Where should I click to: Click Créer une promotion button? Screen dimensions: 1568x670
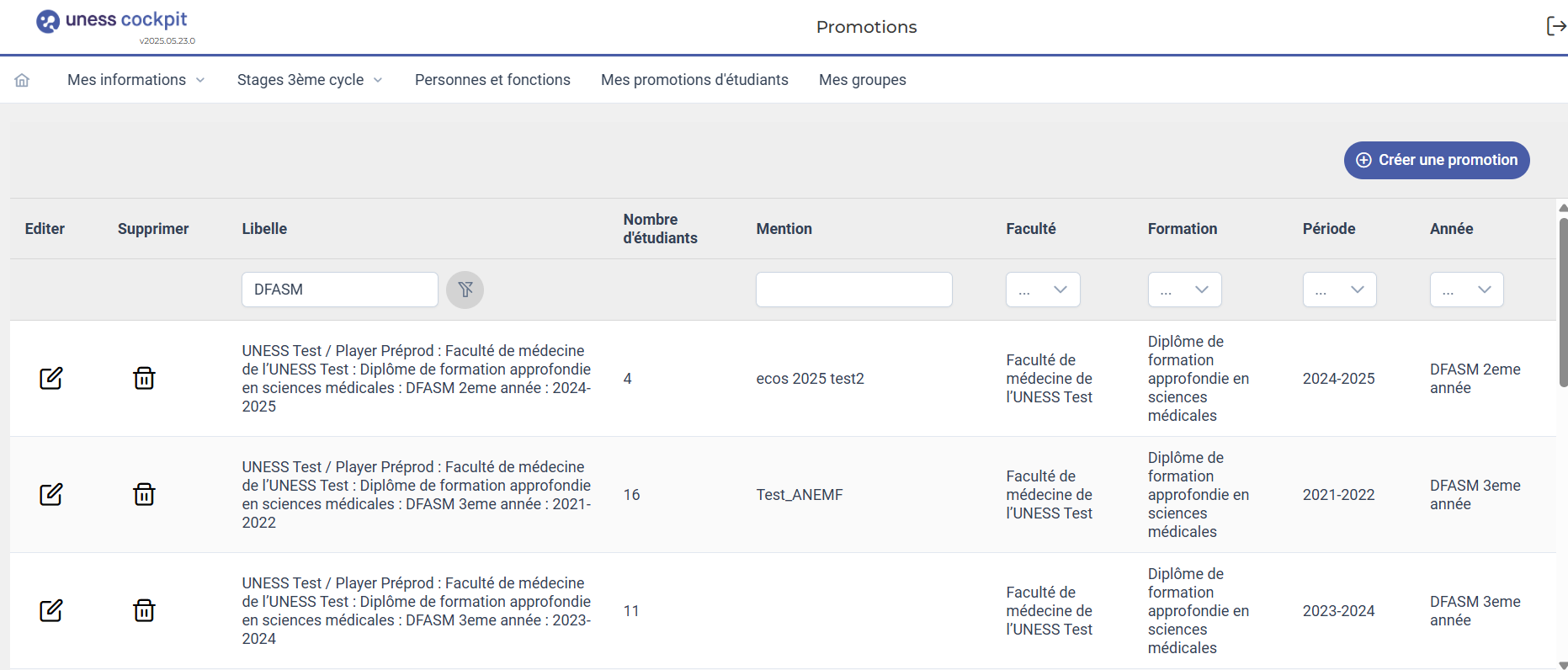(1437, 160)
